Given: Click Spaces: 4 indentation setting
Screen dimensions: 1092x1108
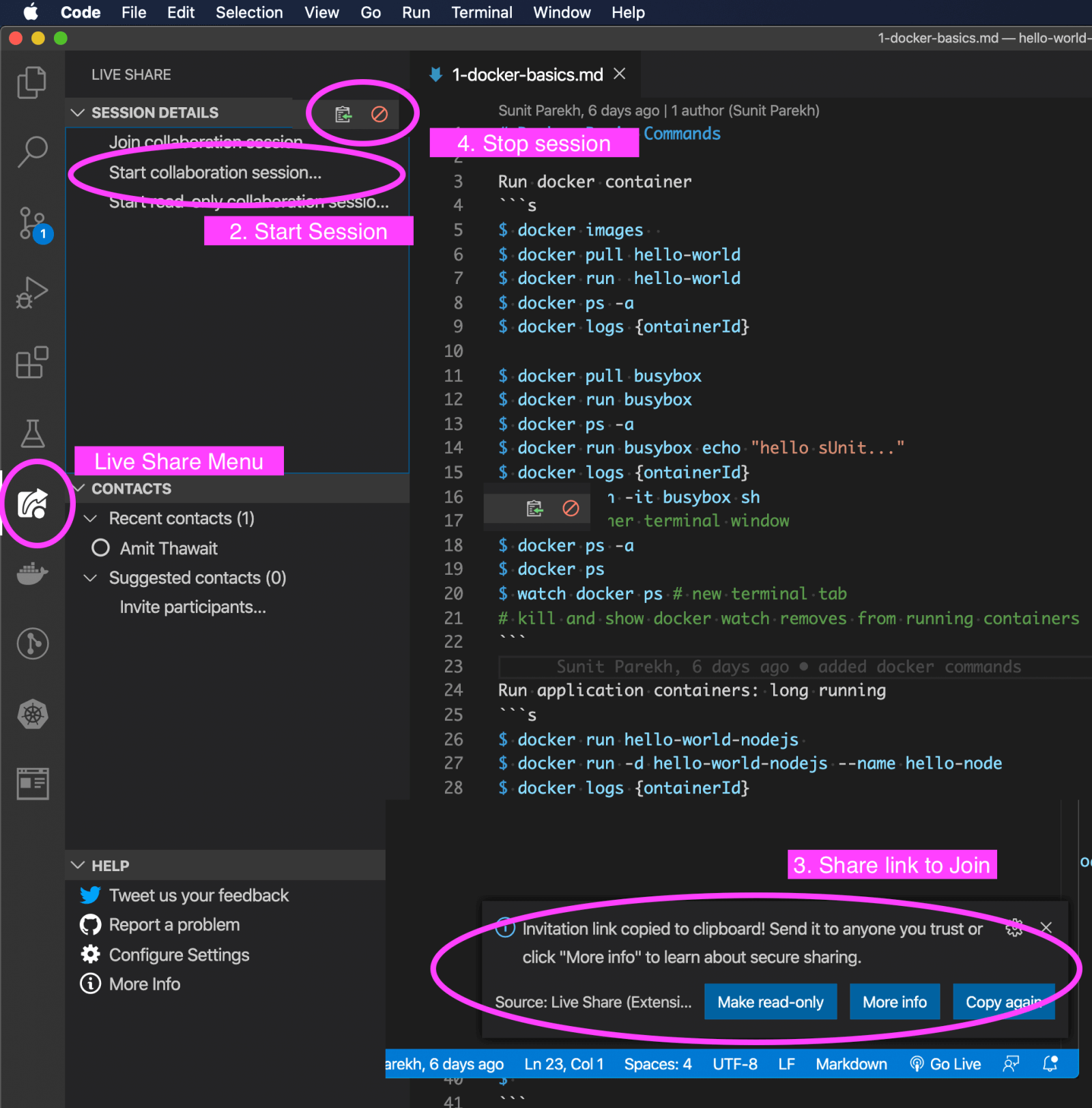Looking at the screenshot, I should point(658,1064).
